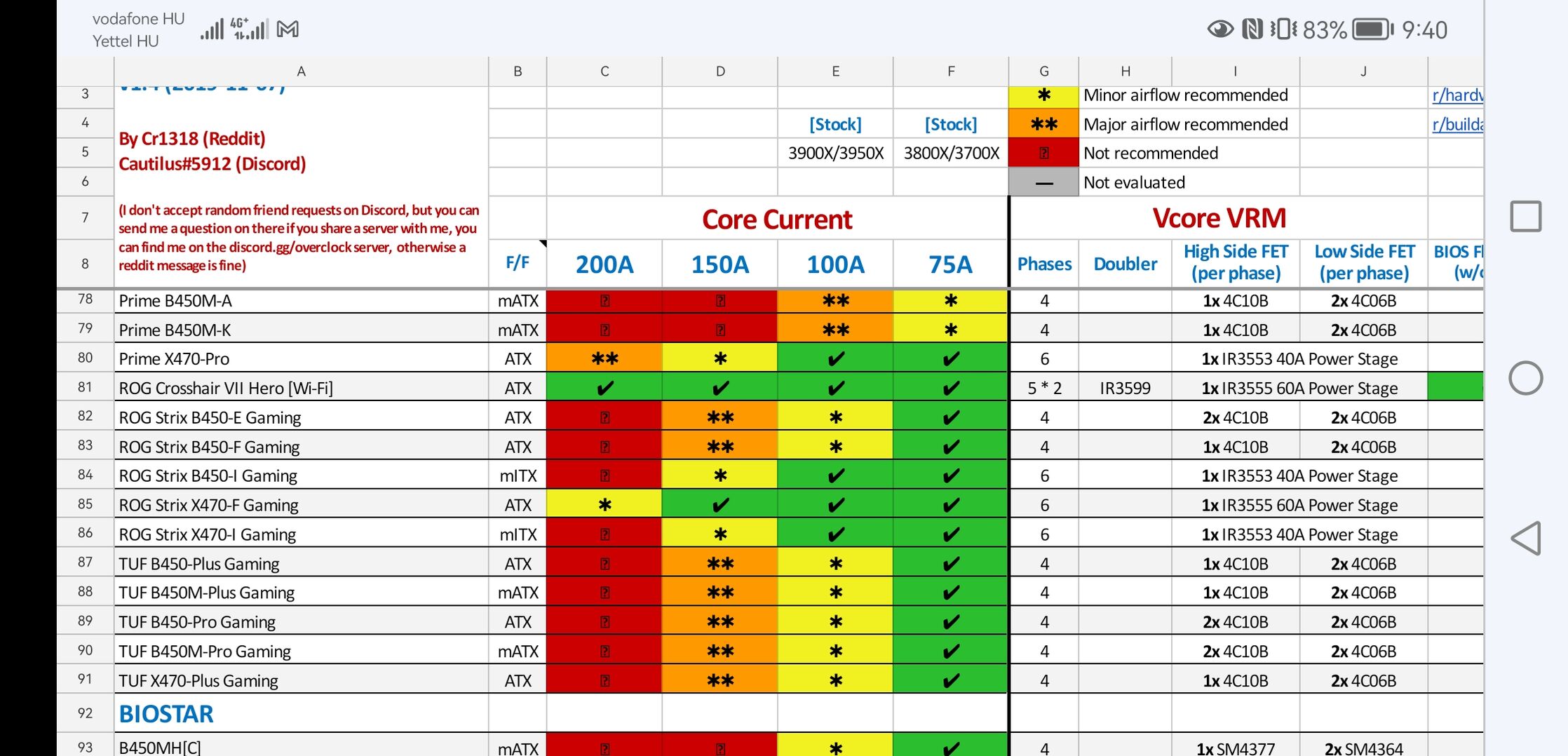This screenshot has height=756, width=1568.
Task: Select the "Prime B450M-A" cell
Action: click(x=301, y=301)
